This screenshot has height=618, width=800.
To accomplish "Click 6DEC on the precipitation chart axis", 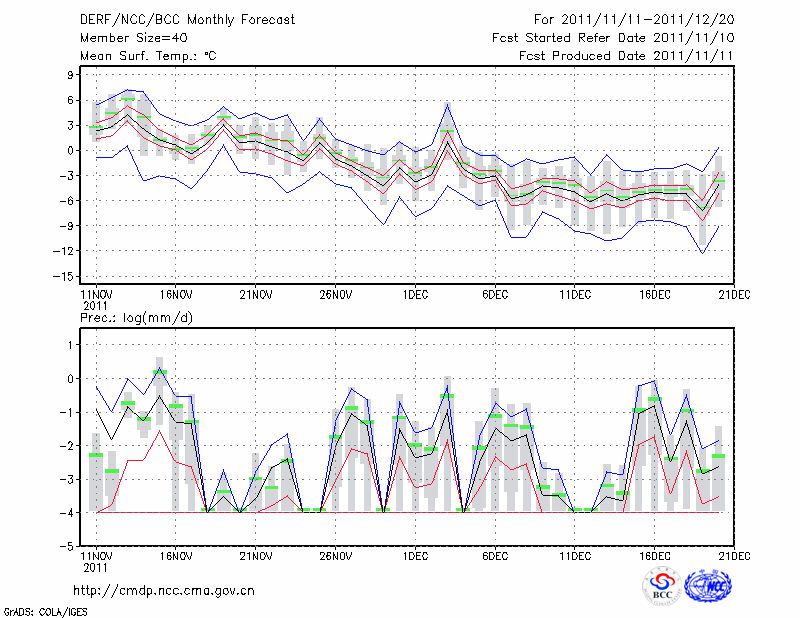I will pos(496,555).
